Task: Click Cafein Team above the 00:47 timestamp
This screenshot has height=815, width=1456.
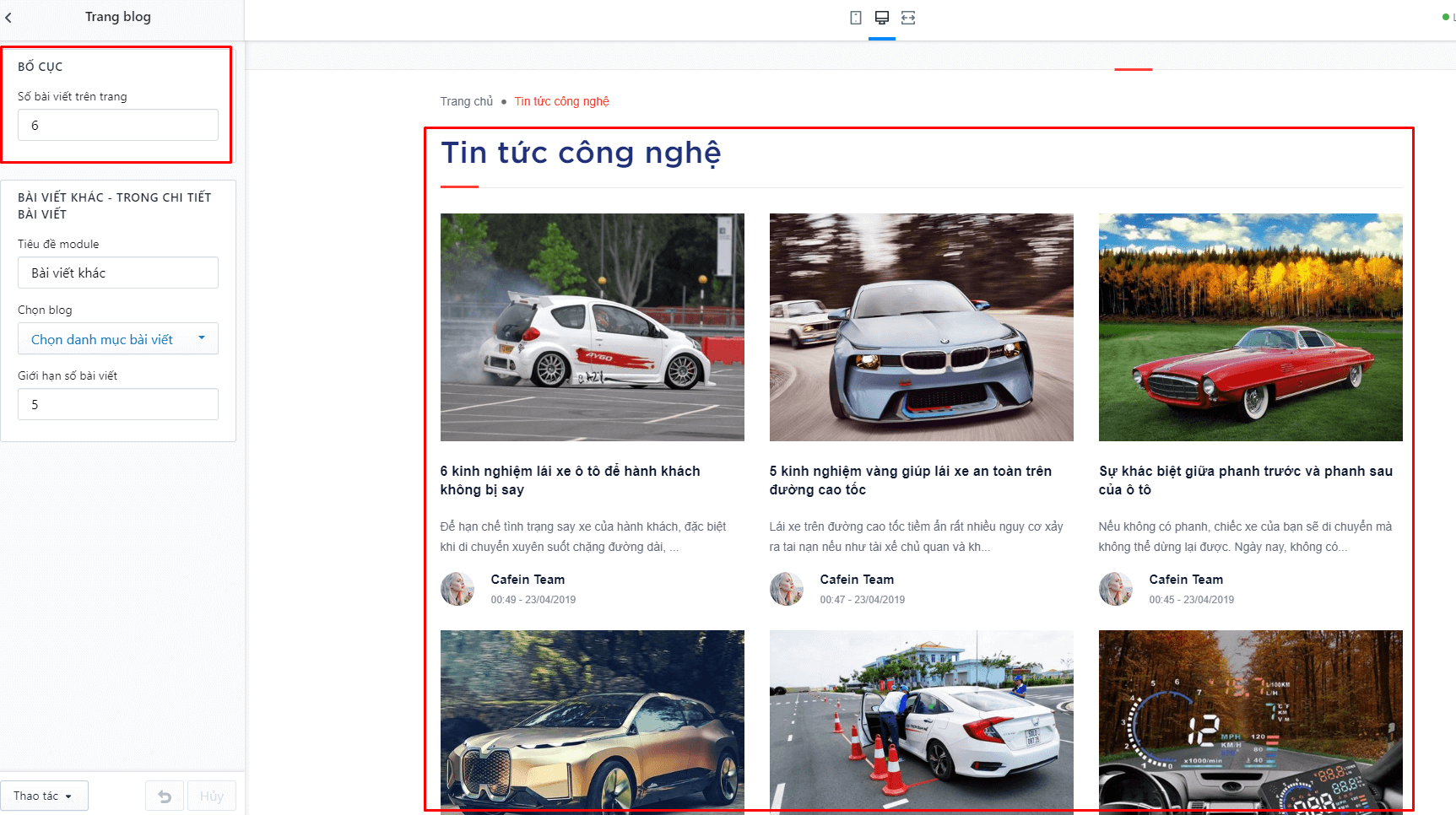Action: click(857, 580)
